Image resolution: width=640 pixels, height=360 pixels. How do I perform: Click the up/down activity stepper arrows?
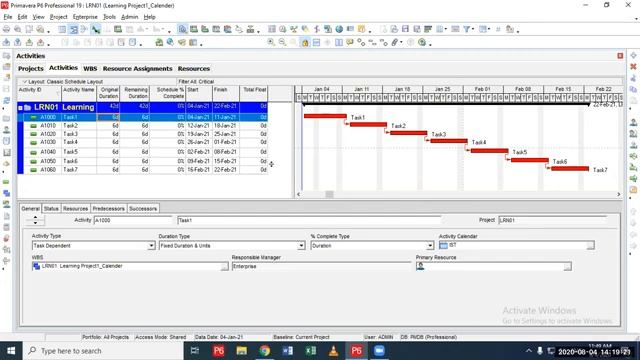[x=35, y=220]
